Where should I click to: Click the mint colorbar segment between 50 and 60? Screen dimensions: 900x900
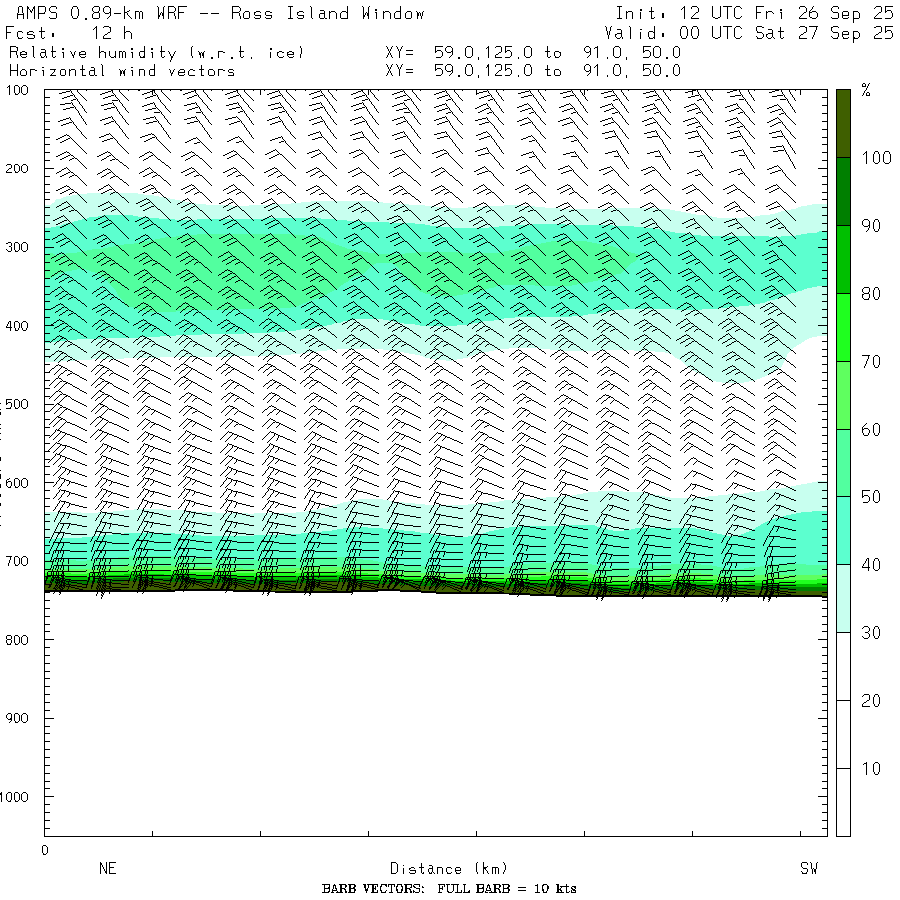843,463
